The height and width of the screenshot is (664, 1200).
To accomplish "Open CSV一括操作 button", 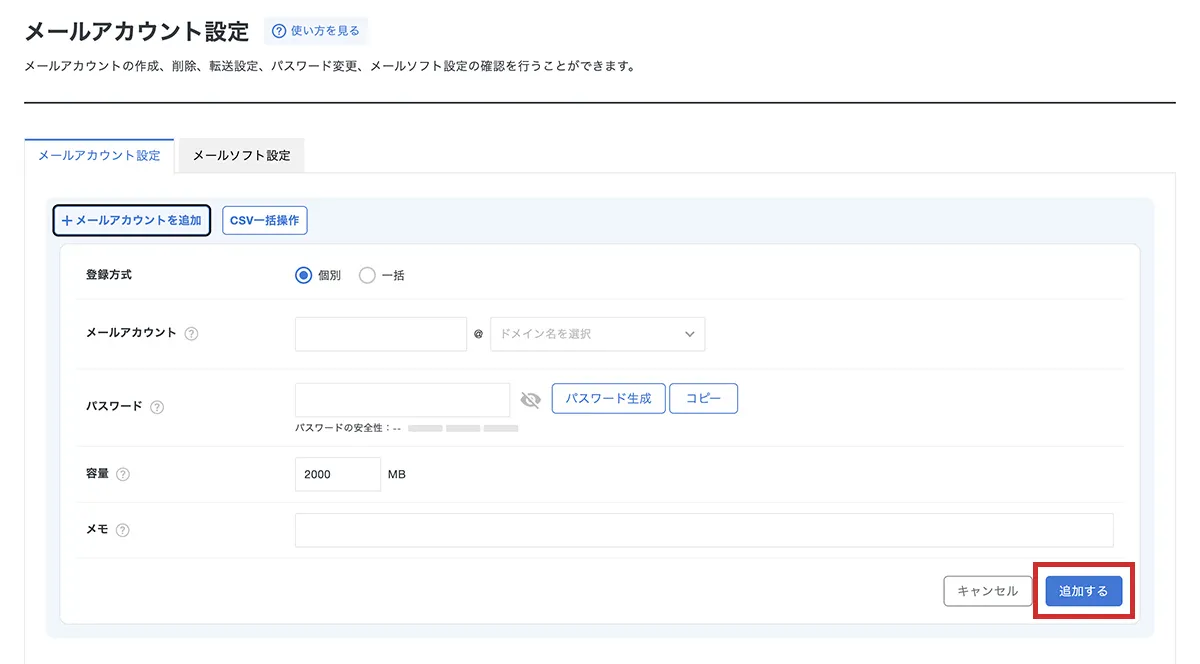I will coord(265,220).
